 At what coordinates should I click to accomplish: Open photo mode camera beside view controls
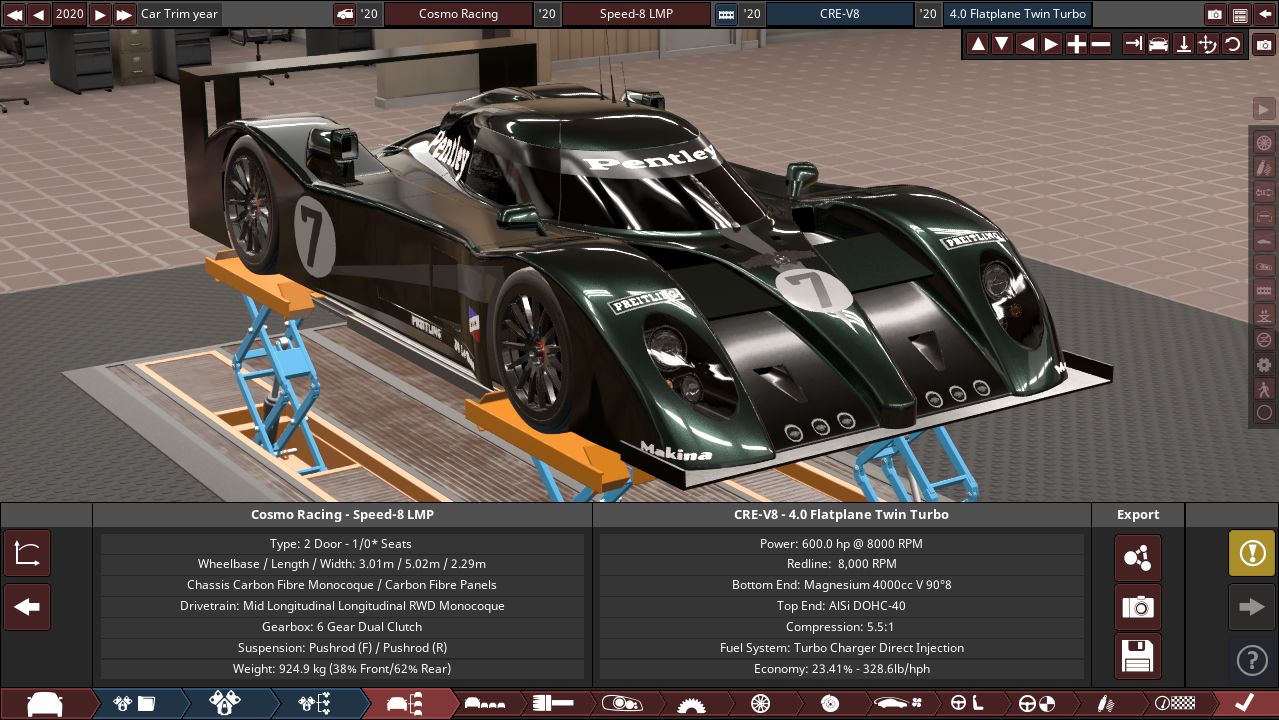pos(1264,44)
